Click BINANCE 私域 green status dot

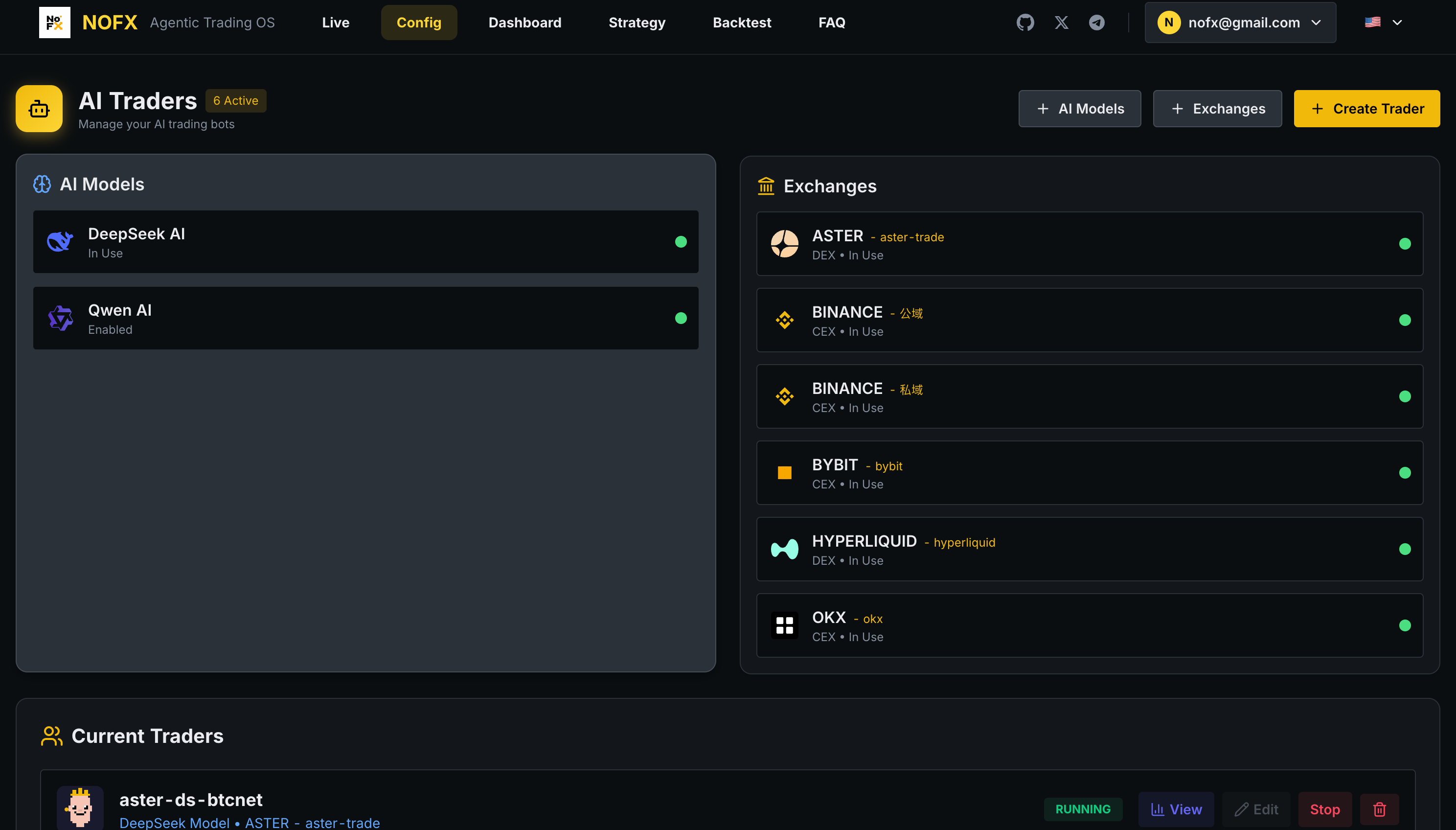point(1405,397)
